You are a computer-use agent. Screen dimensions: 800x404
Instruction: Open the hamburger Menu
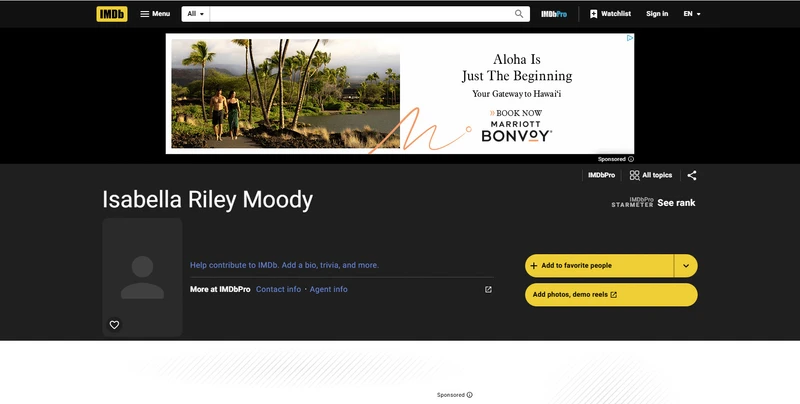click(x=155, y=14)
